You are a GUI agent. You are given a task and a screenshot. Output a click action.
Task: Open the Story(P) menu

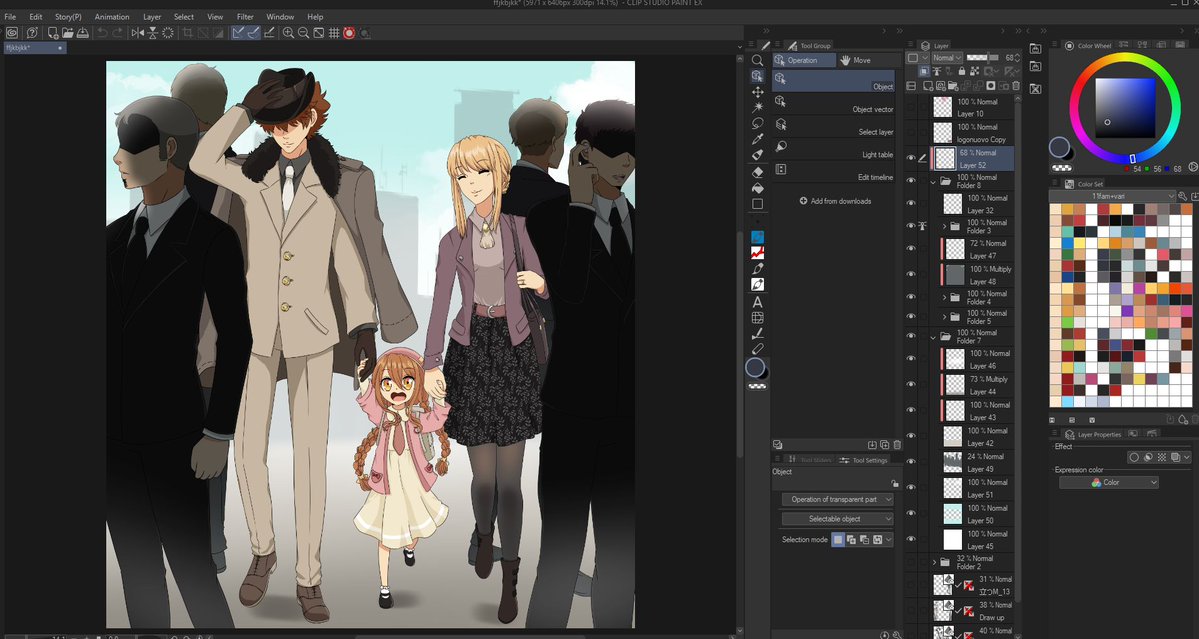(x=68, y=16)
